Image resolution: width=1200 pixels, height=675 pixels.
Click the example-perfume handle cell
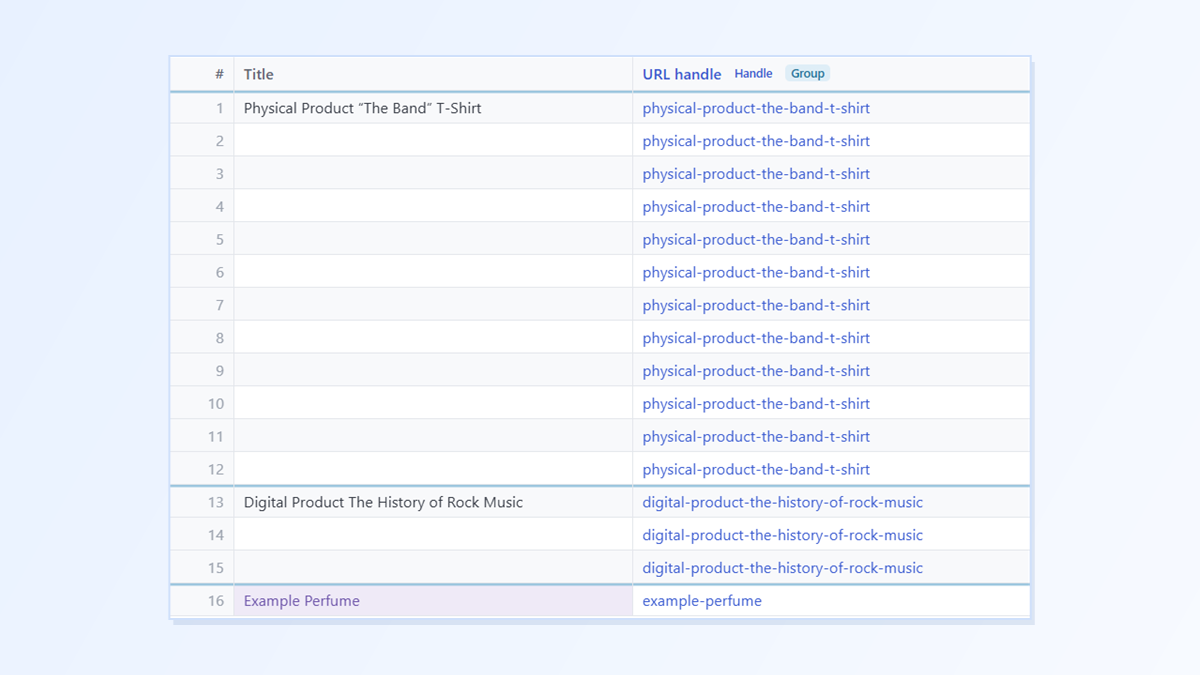[x=831, y=601]
